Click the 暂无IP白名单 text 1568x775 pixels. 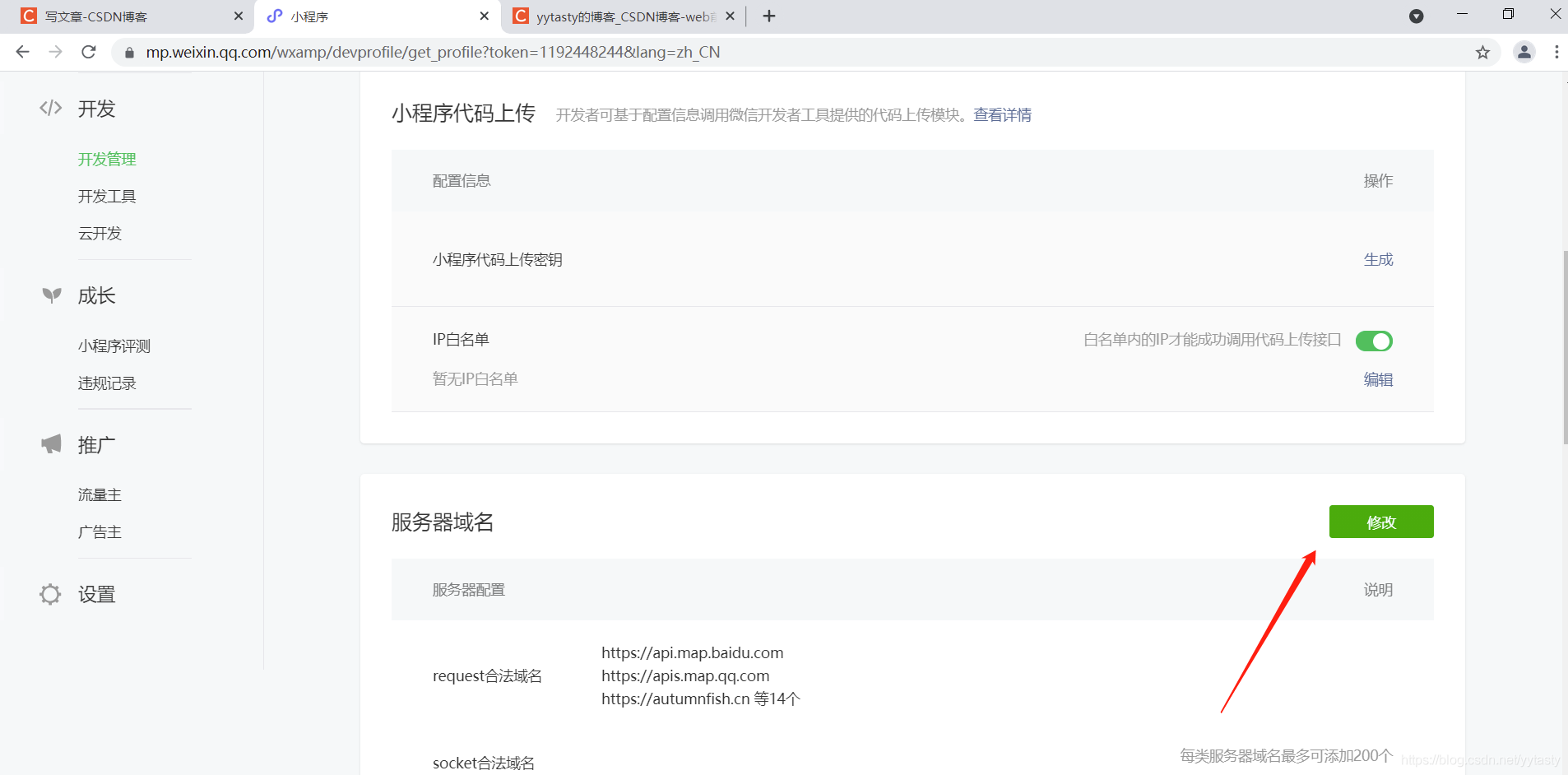[x=476, y=378]
